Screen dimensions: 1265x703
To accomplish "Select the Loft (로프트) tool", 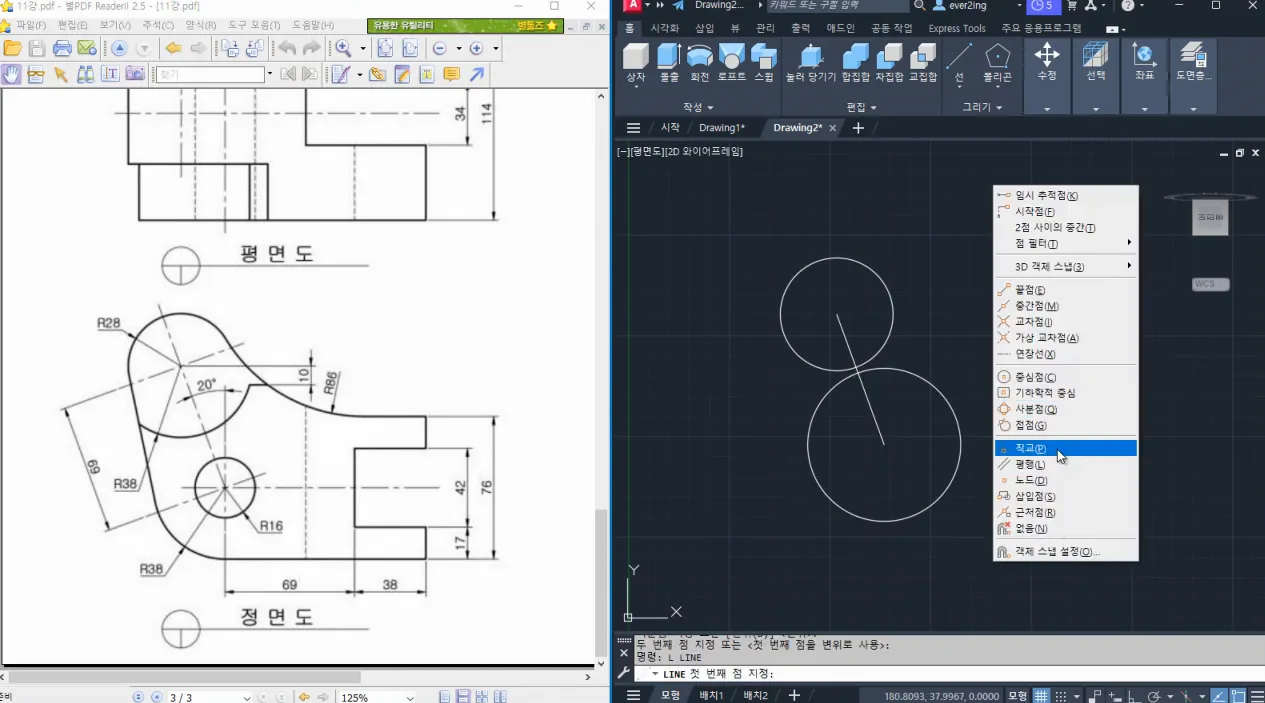I will coord(732,62).
